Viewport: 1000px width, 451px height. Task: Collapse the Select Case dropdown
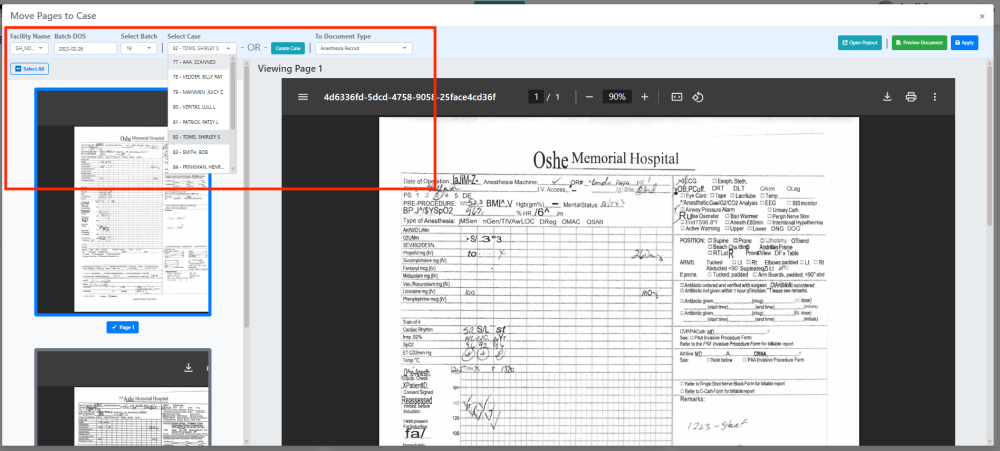point(202,48)
